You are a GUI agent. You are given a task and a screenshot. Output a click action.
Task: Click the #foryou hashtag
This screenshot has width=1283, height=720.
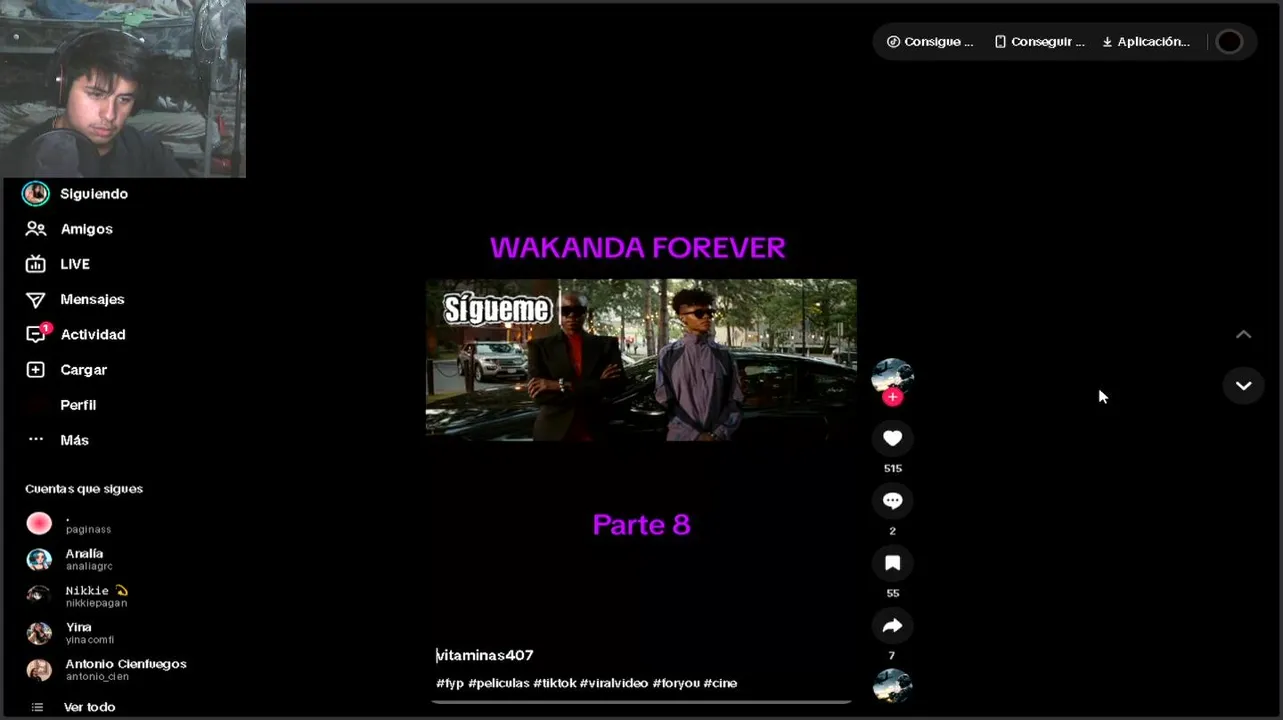point(676,683)
